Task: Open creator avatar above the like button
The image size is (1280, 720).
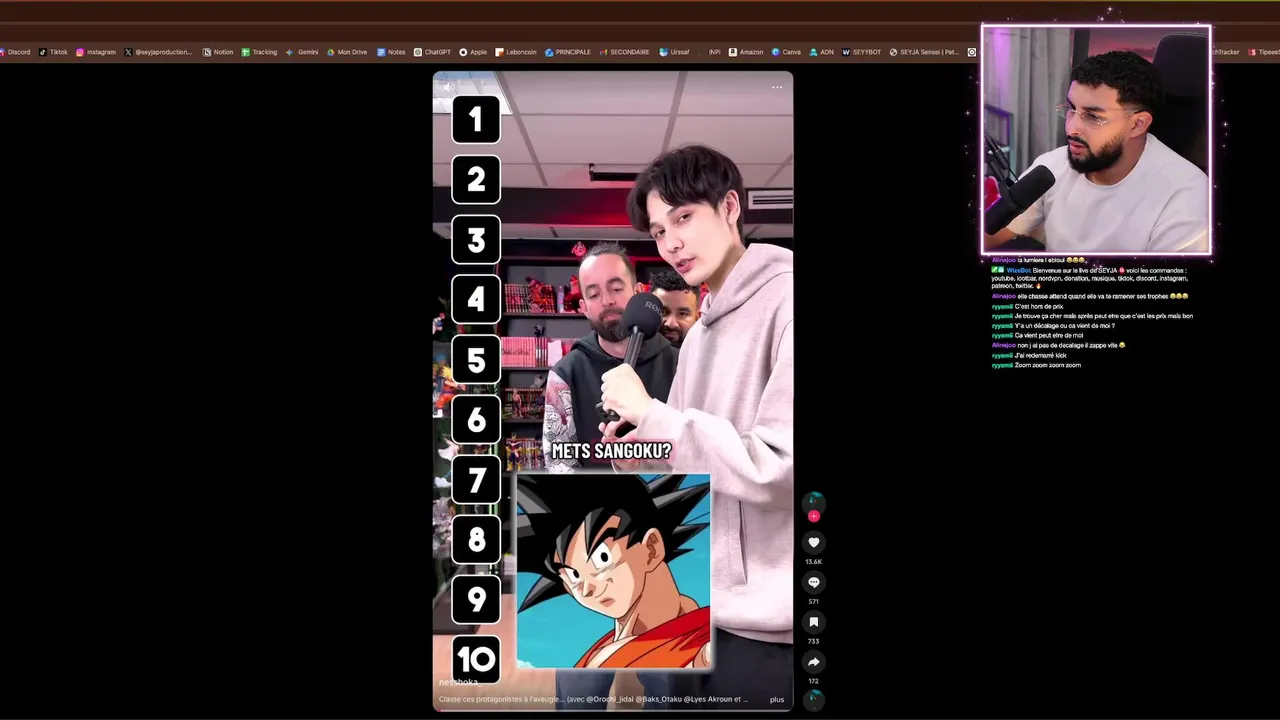Action: (814, 502)
